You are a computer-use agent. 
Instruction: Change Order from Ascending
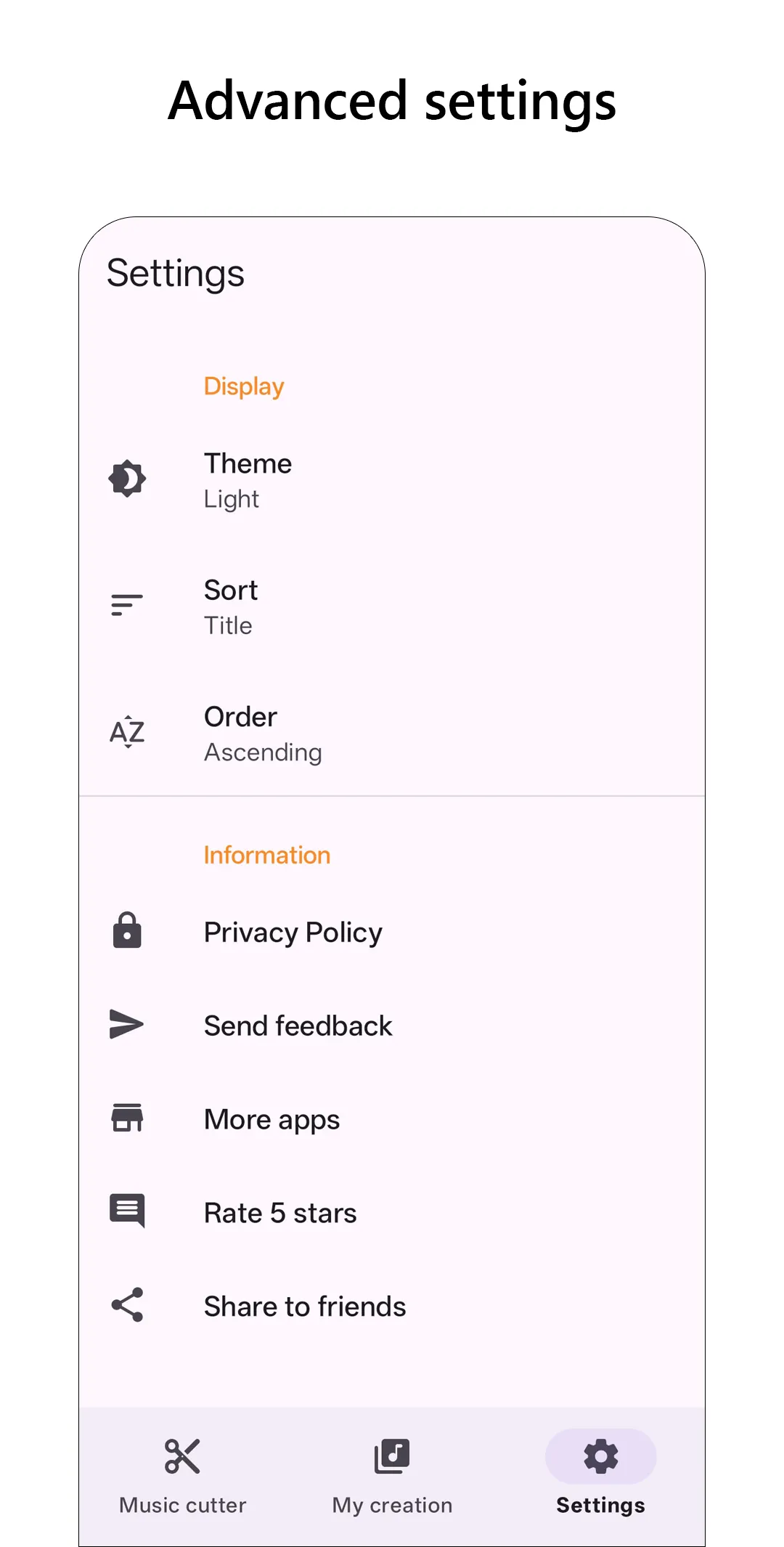pyautogui.click(x=263, y=734)
